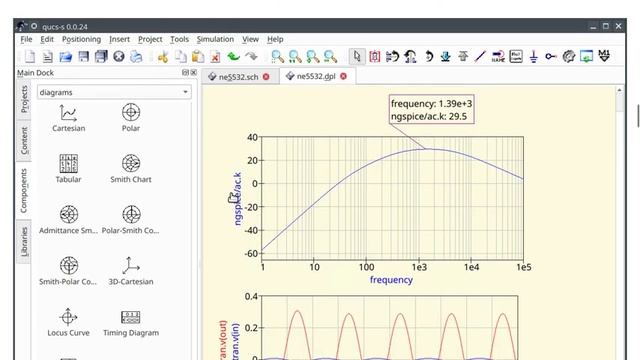Screen dimensions: 640x360
Task: Open the Positioning menu
Action: 81,39
